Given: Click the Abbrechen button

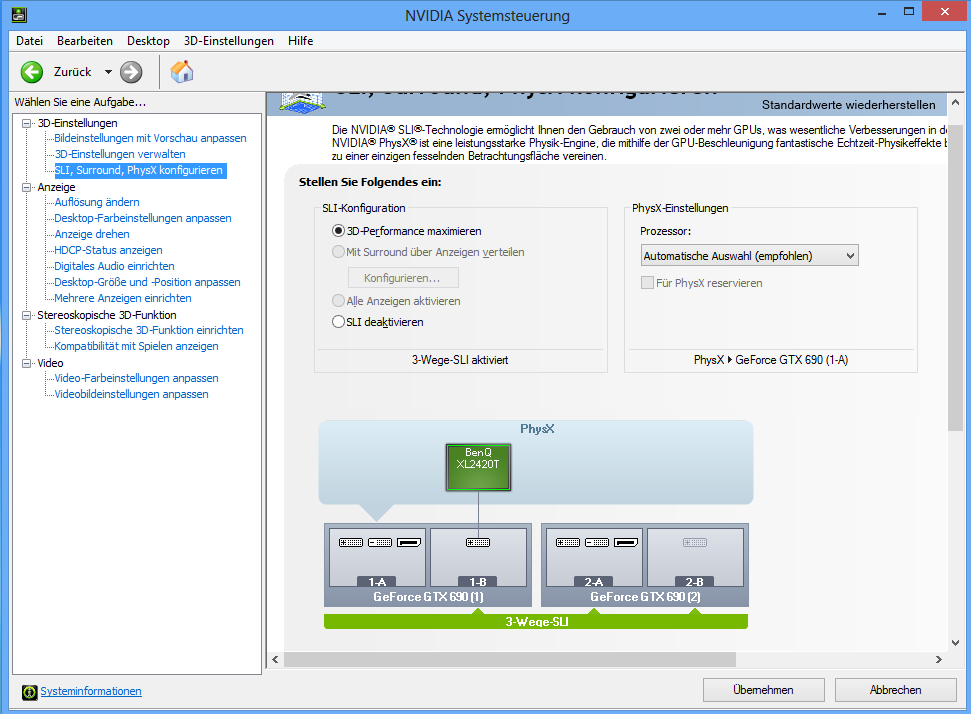Looking at the screenshot, I should tap(895, 690).
